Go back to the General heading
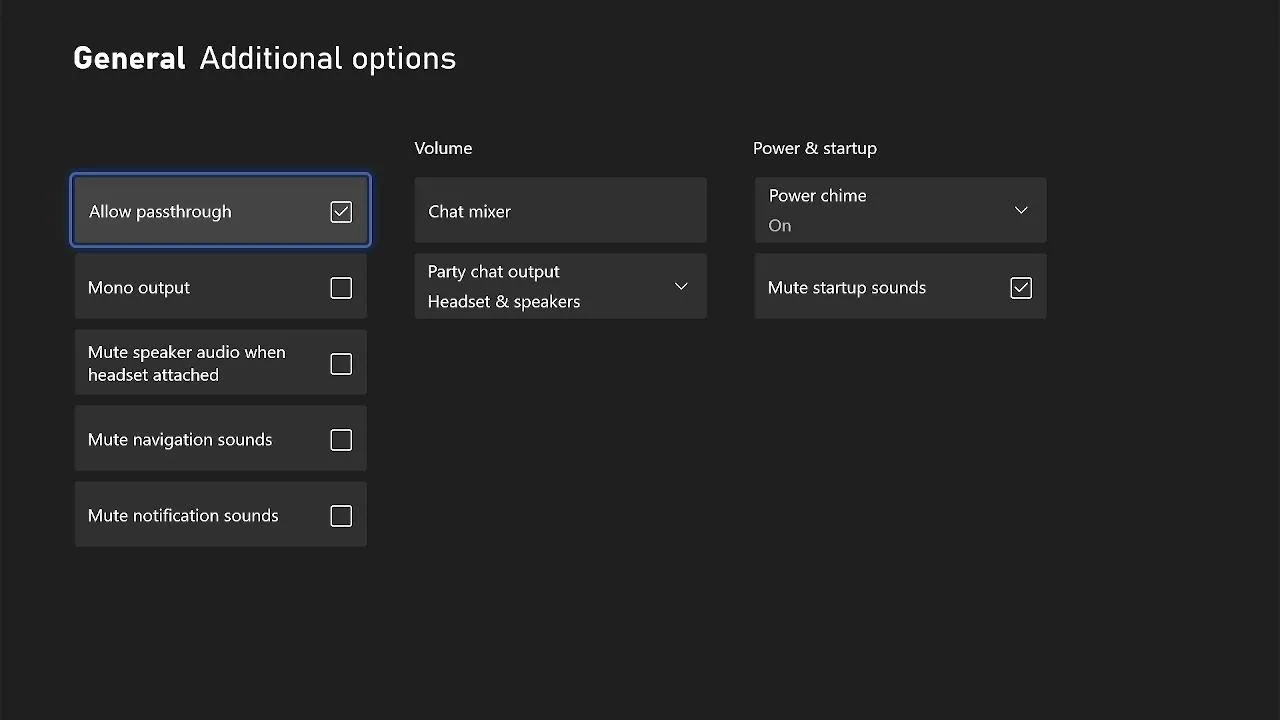The image size is (1280, 720). click(x=129, y=59)
